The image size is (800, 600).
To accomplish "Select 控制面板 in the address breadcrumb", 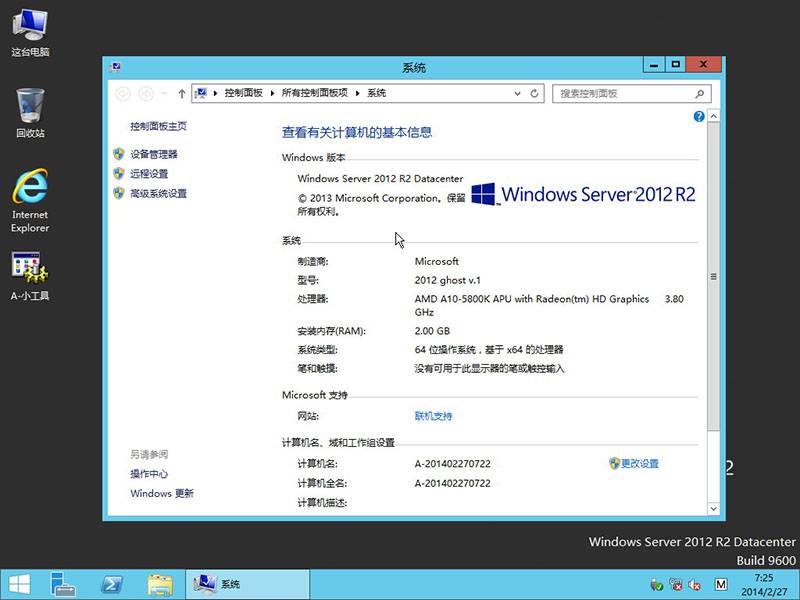I will (243, 93).
